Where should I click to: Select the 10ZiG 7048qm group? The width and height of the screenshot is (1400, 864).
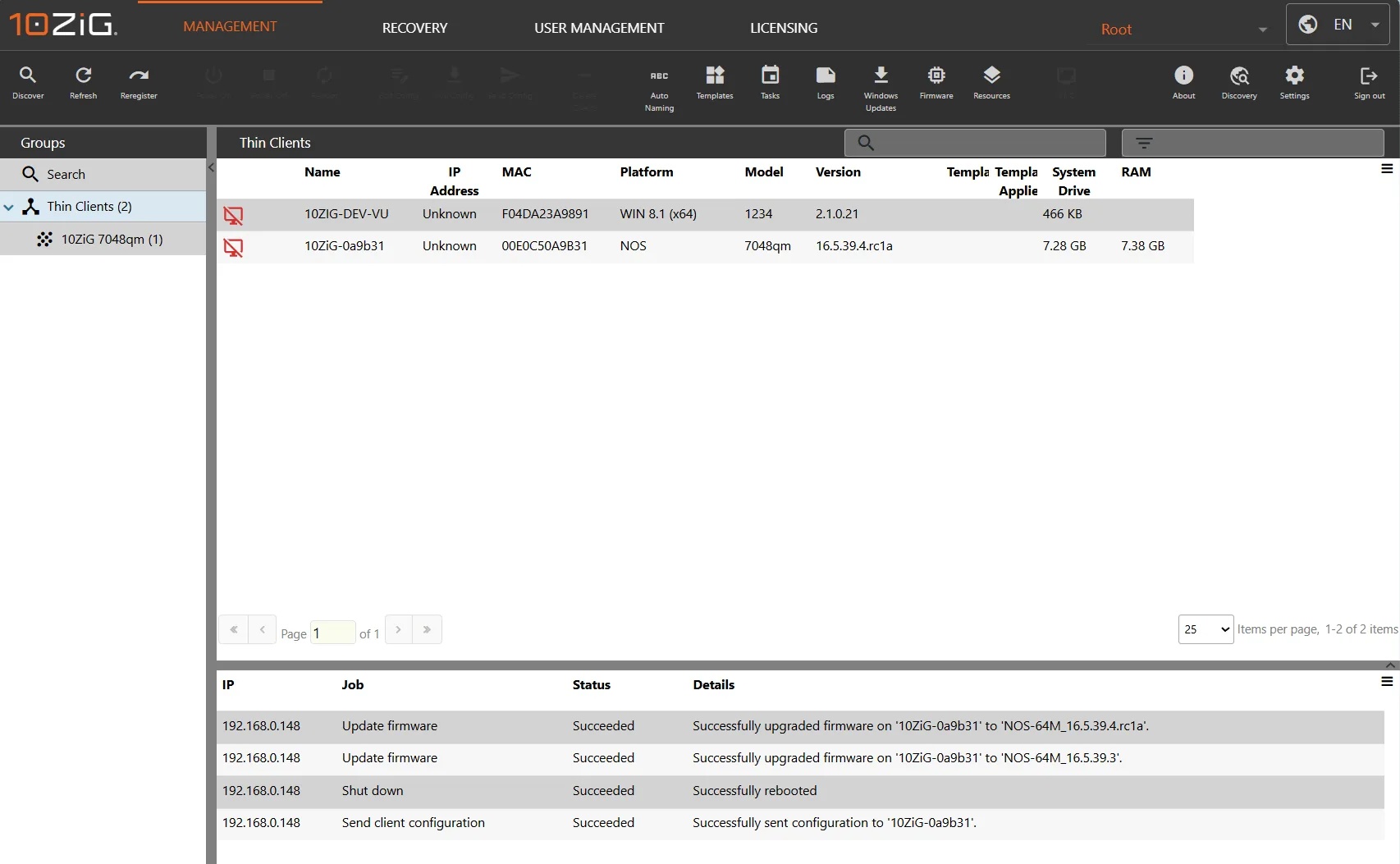[112, 240]
